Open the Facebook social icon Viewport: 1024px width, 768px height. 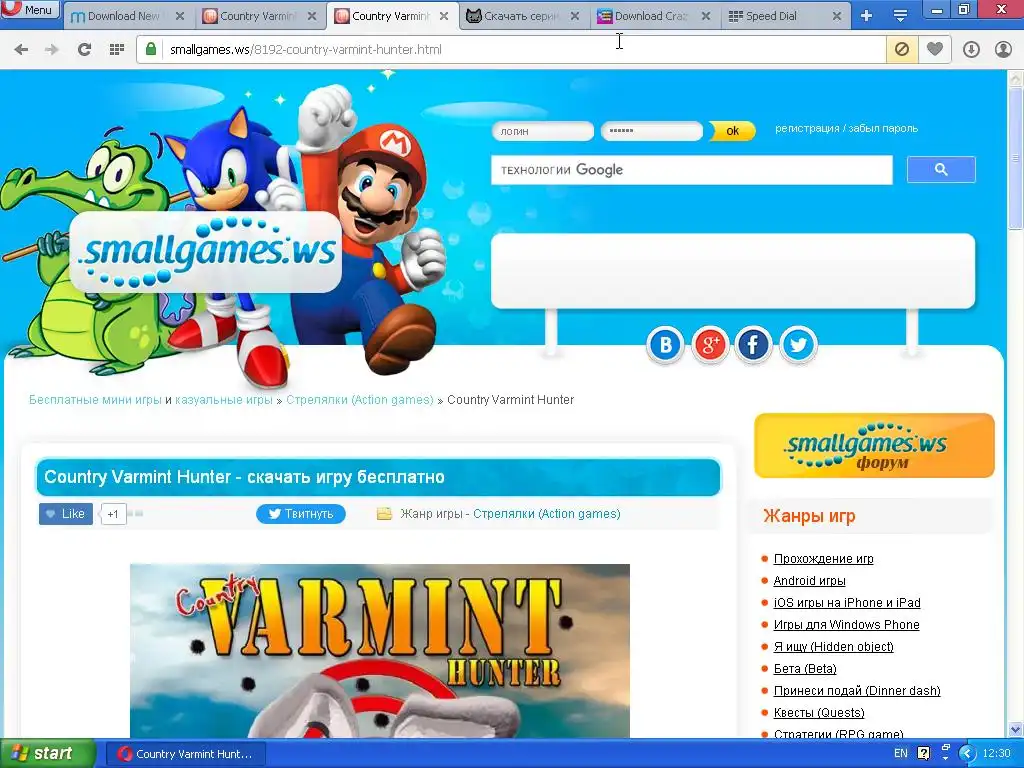(x=753, y=345)
